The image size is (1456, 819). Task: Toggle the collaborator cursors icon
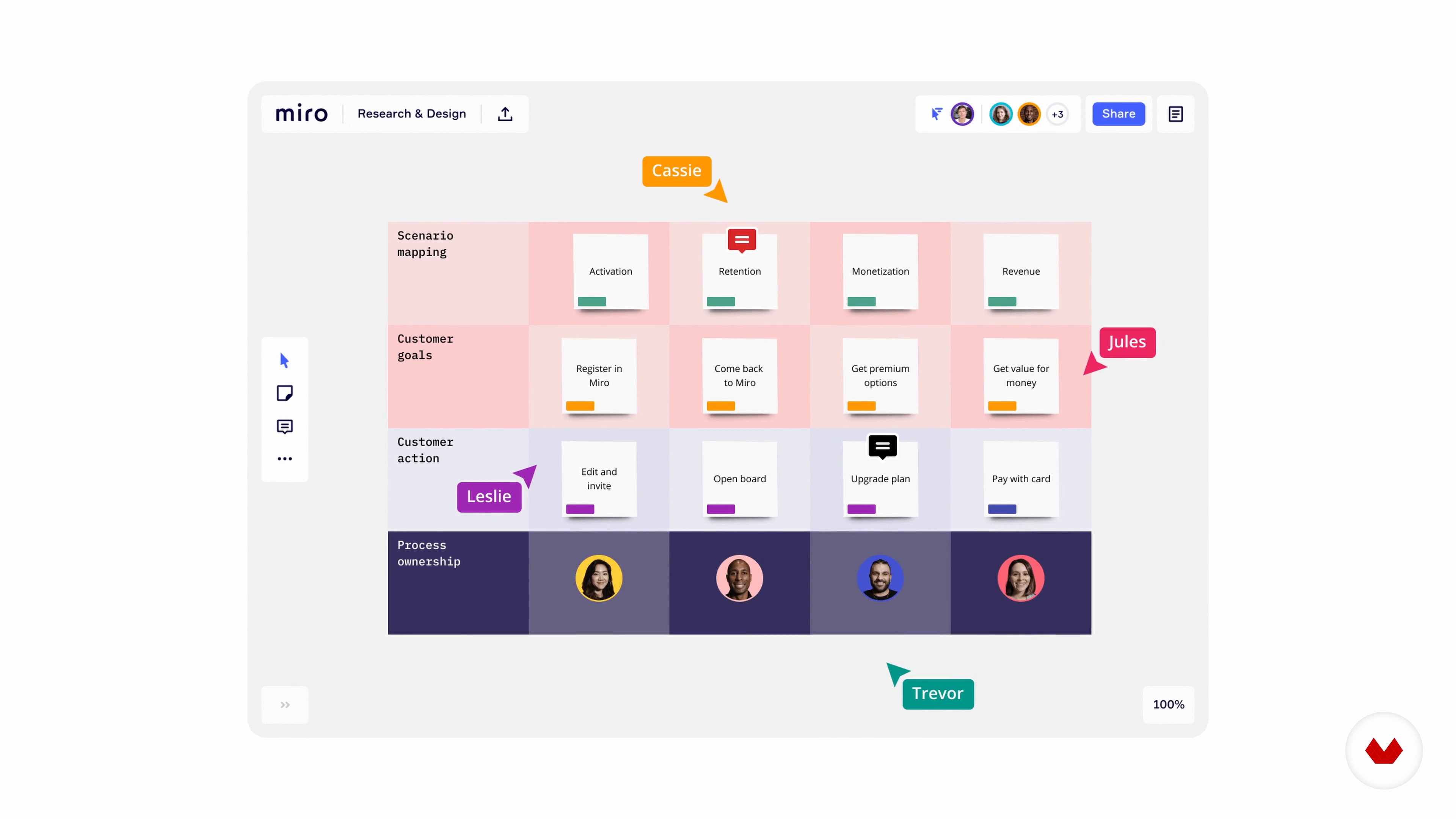937,114
